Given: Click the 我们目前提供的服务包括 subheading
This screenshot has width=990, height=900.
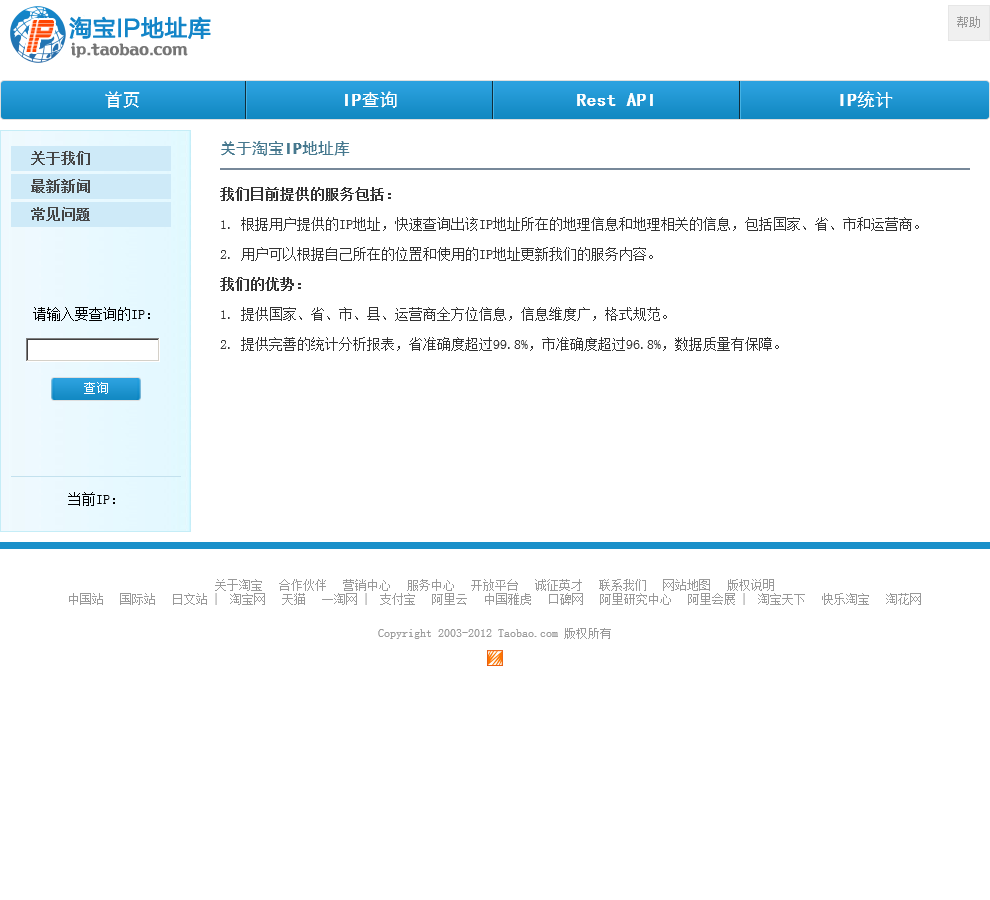Looking at the screenshot, I should (x=306, y=195).
